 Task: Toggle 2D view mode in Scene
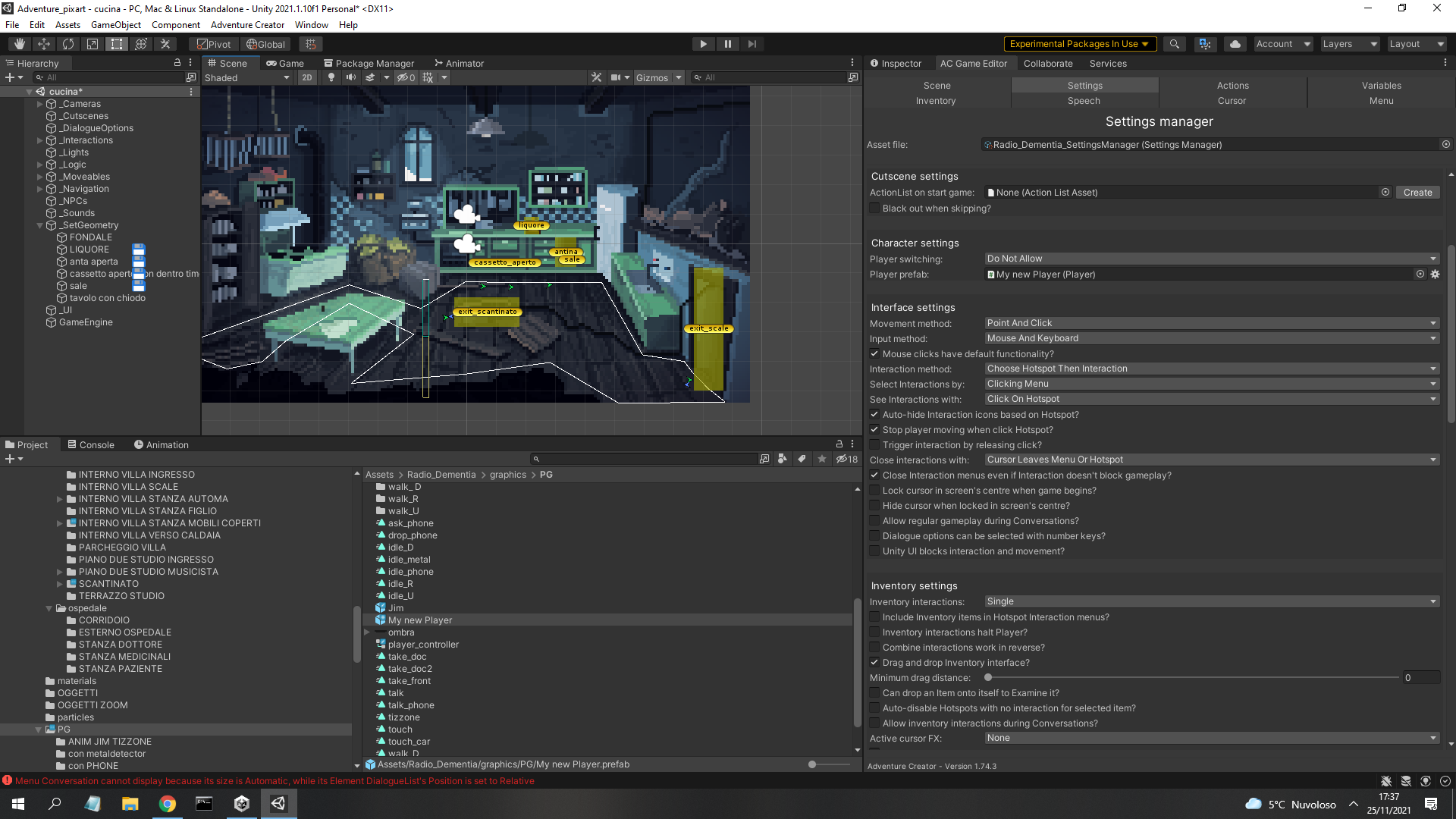click(x=306, y=77)
